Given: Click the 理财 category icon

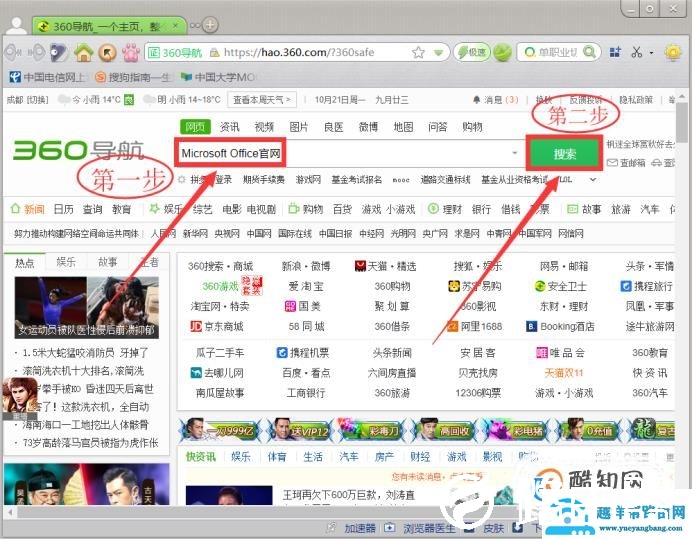Looking at the screenshot, I should [x=433, y=208].
